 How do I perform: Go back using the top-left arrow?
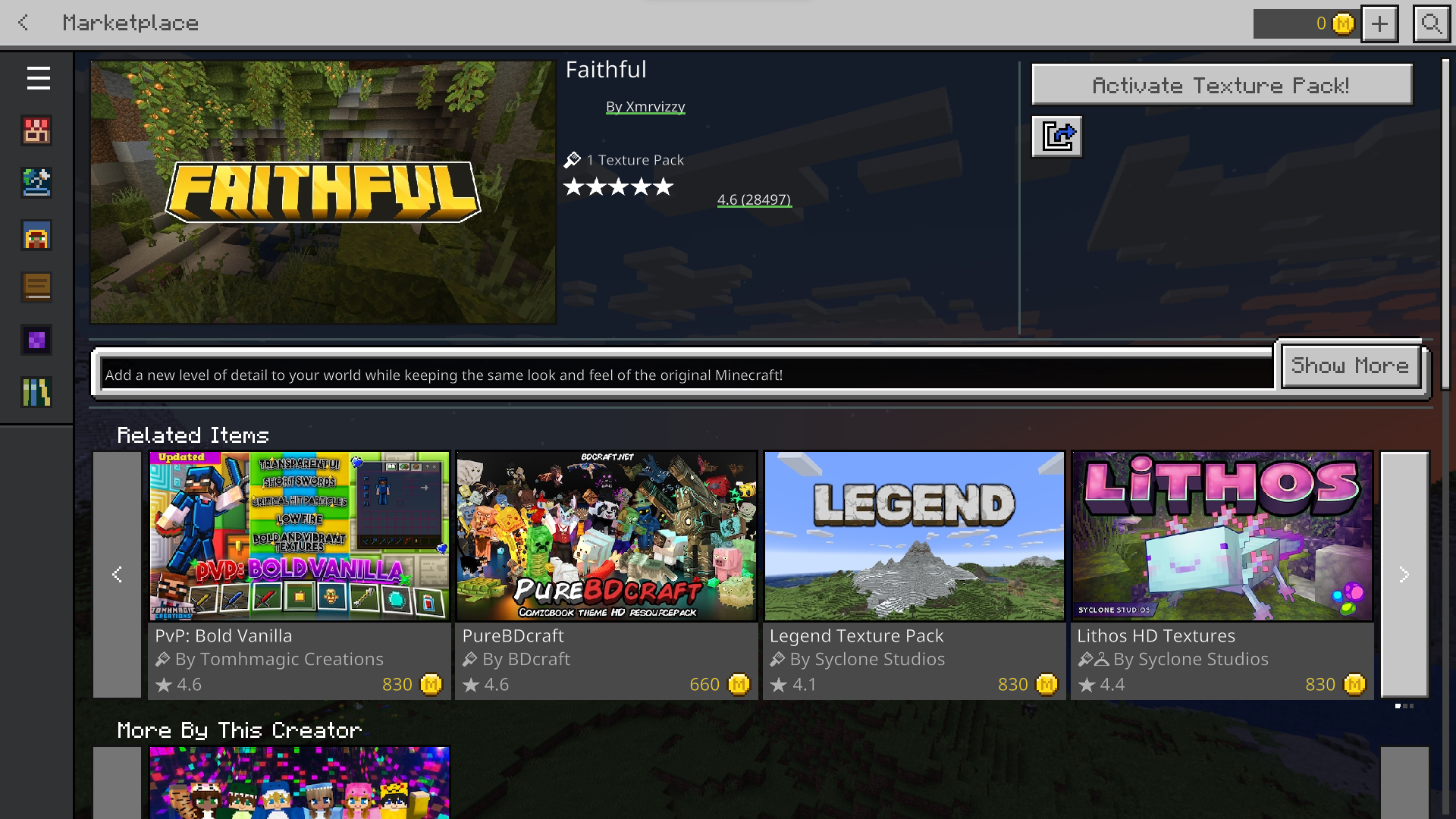(x=24, y=23)
